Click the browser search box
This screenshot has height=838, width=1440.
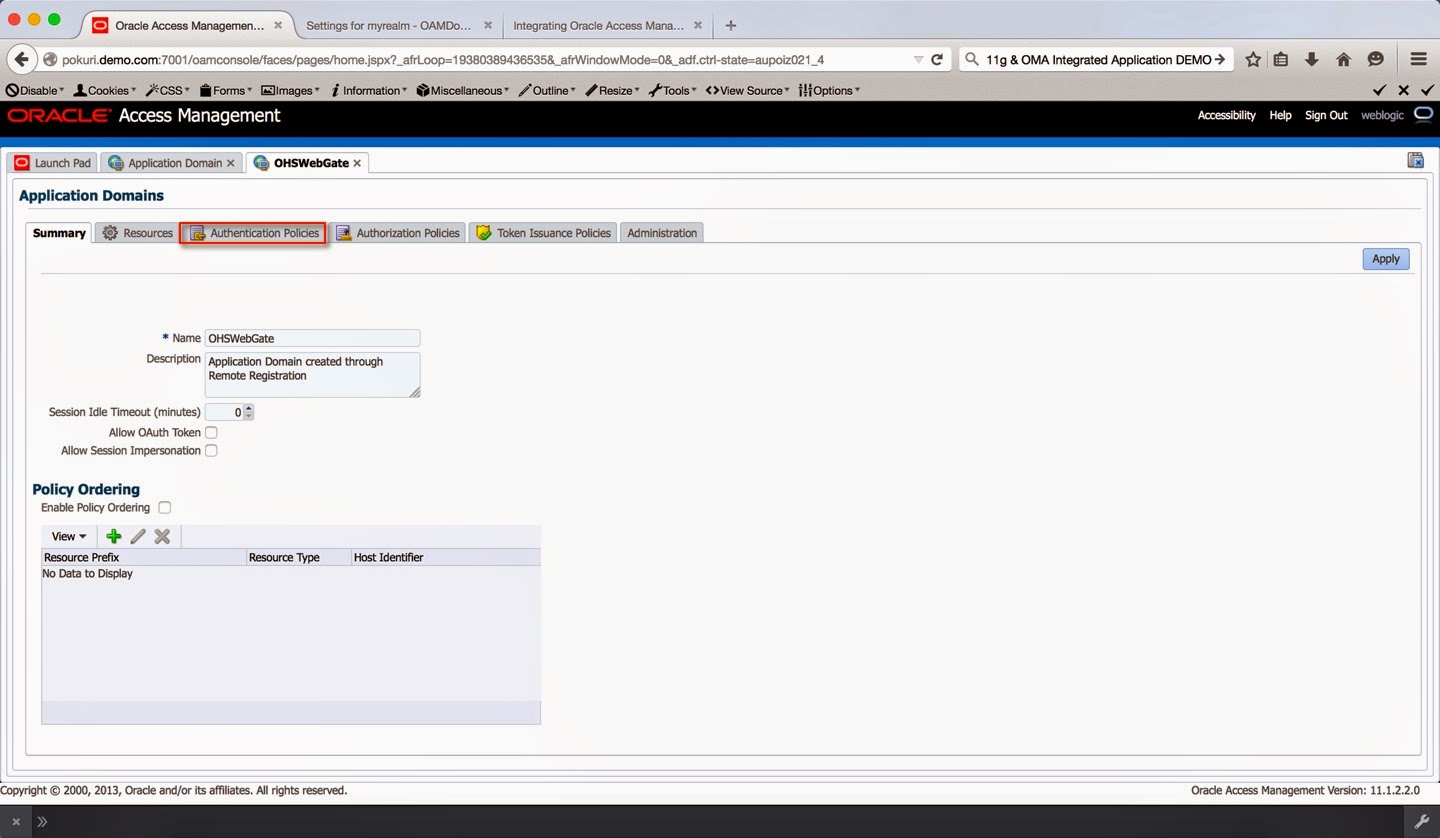pyautogui.click(x=1097, y=59)
